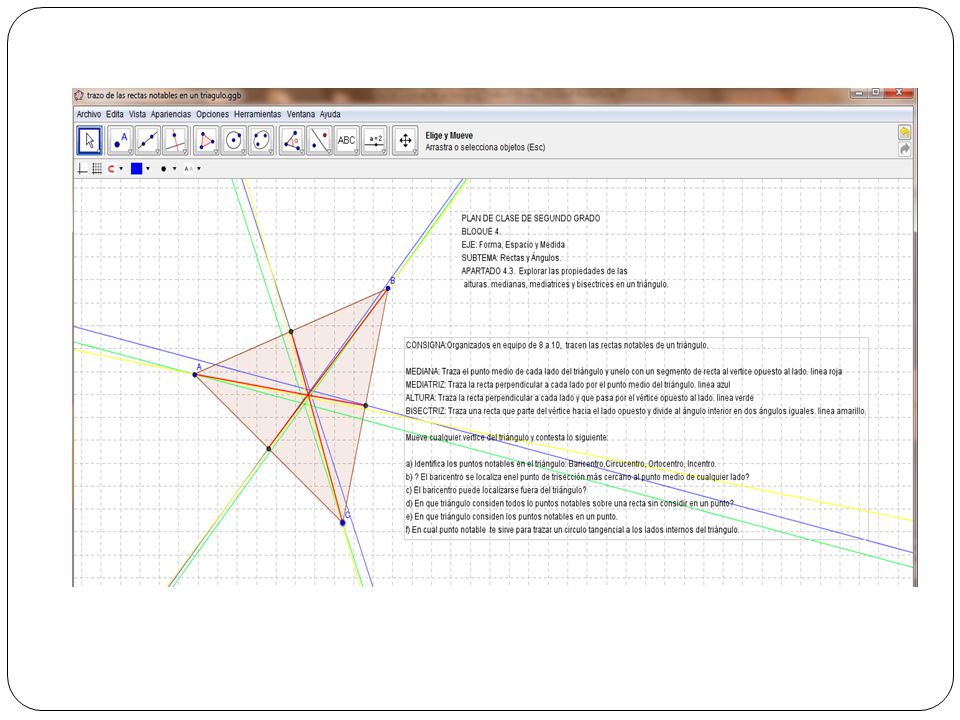This screenshot has width=960, height=720.
Task: Open the Ventana menu
Action: (x=301, y=114)
